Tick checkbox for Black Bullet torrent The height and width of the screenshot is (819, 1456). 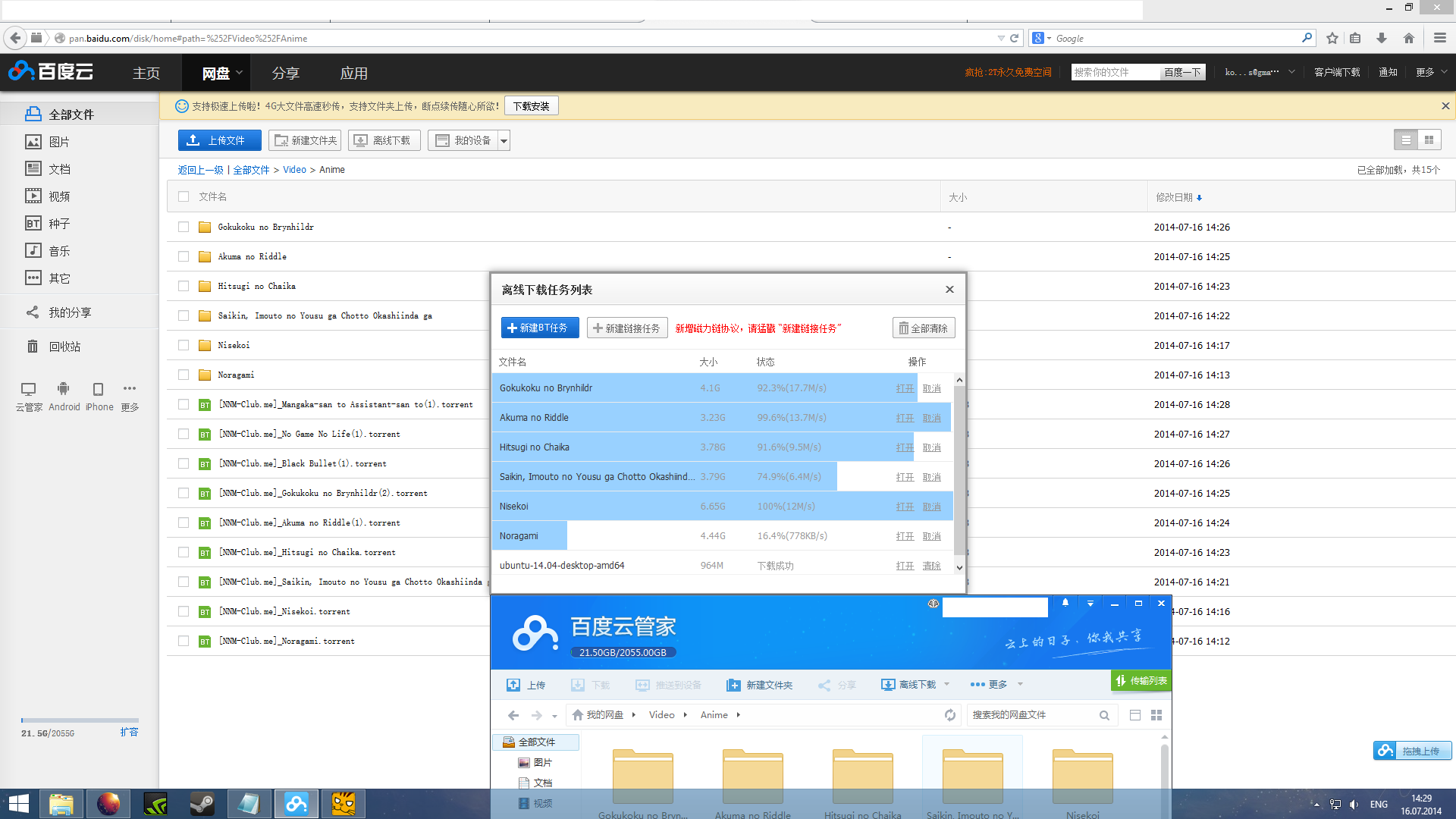[184, 463]
